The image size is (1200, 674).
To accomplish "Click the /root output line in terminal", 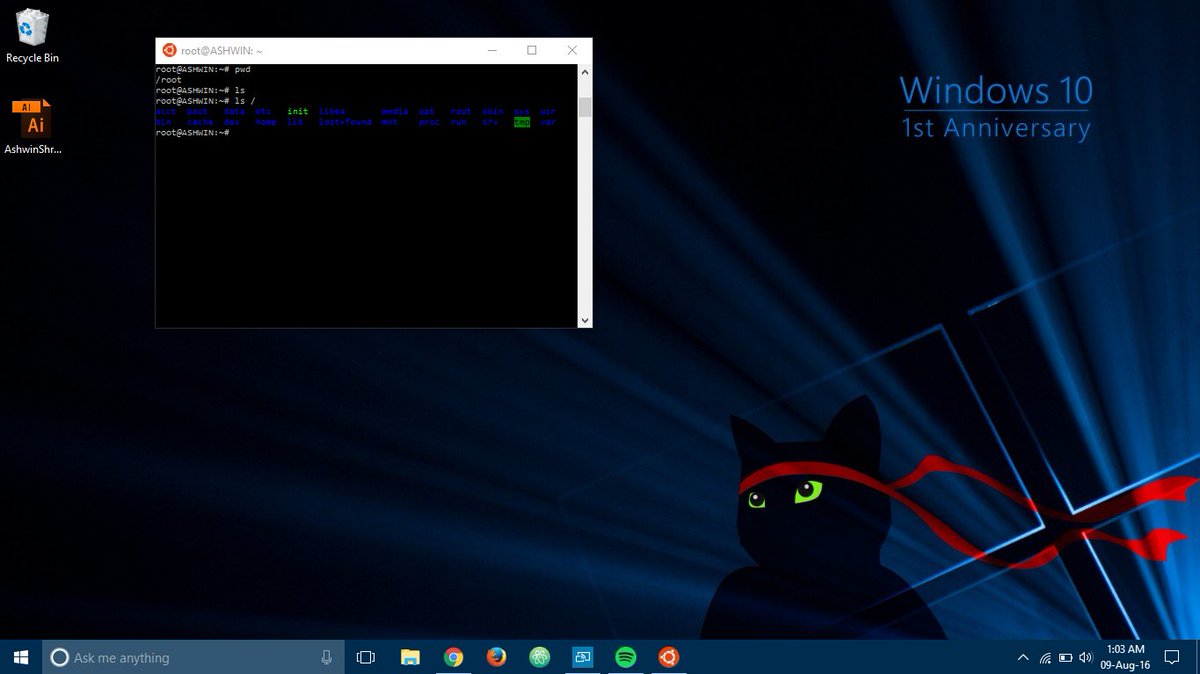I will [169, 80].
